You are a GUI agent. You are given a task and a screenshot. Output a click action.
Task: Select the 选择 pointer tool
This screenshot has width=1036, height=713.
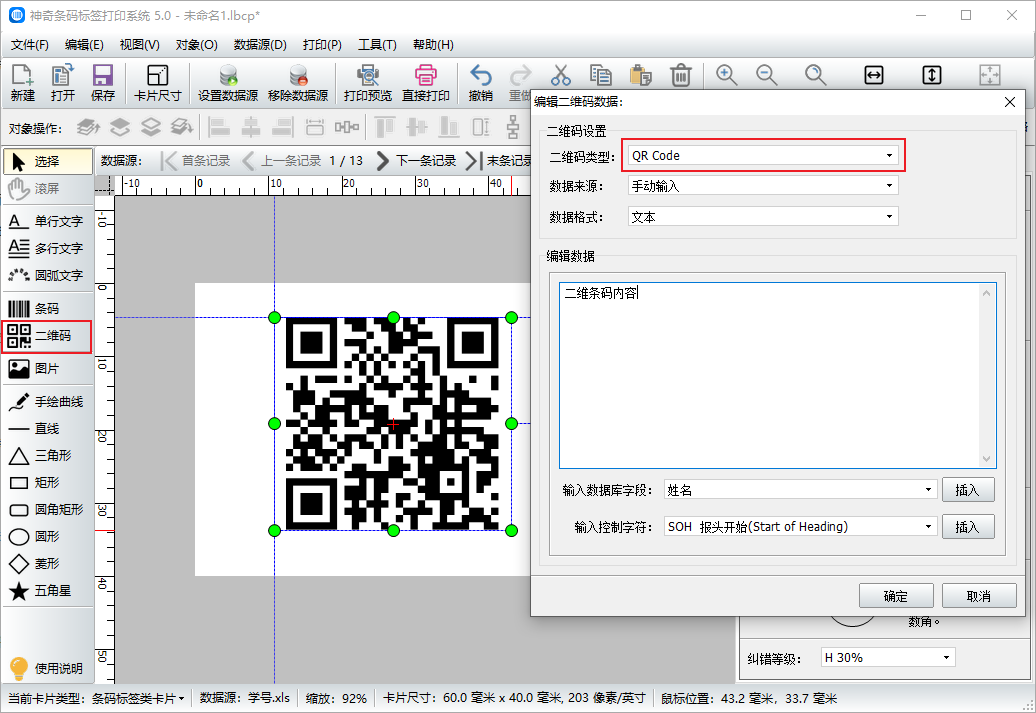click(48, 161)
